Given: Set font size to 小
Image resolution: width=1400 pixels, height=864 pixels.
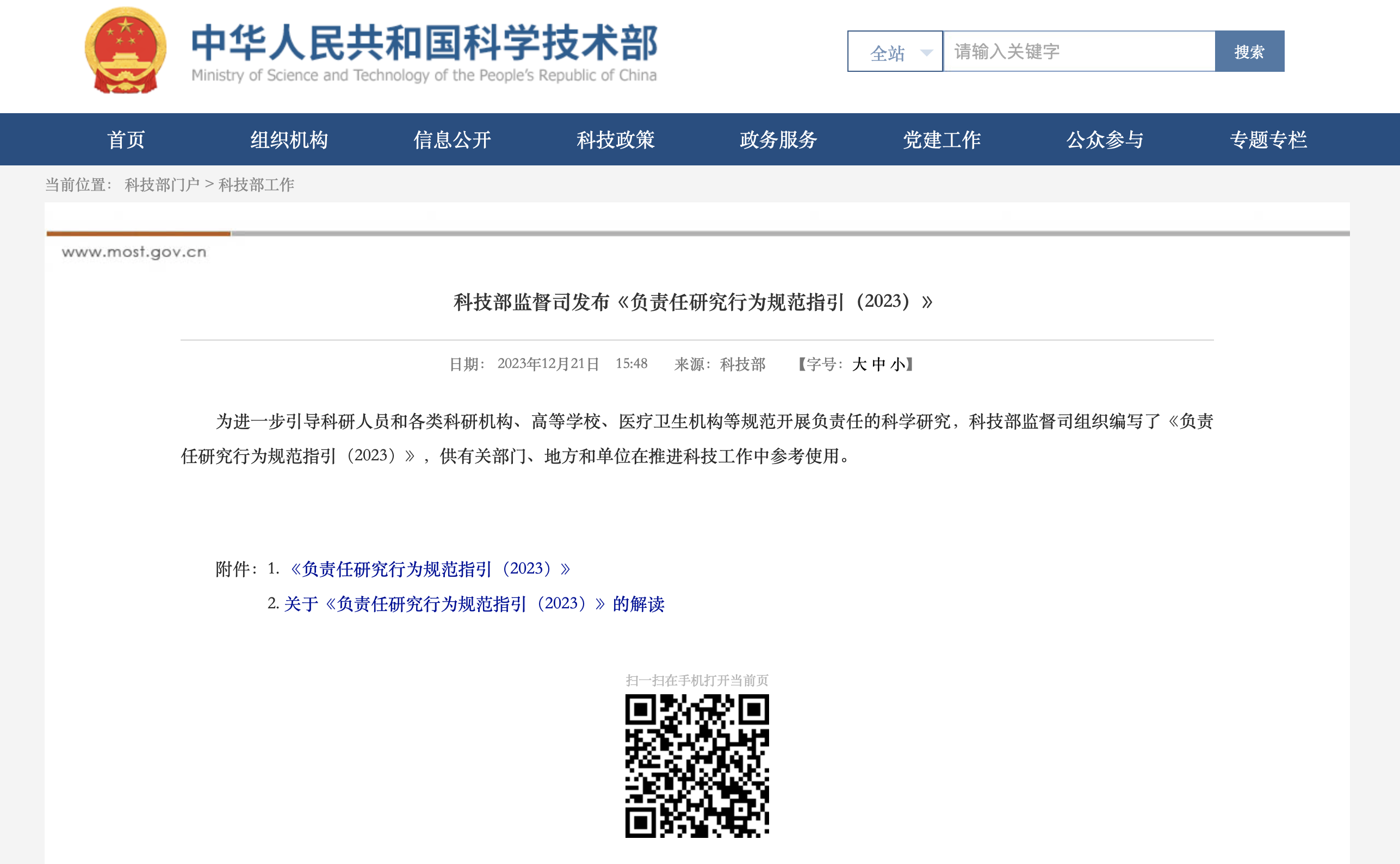Looking at the screenshot, I should point(897,364).
